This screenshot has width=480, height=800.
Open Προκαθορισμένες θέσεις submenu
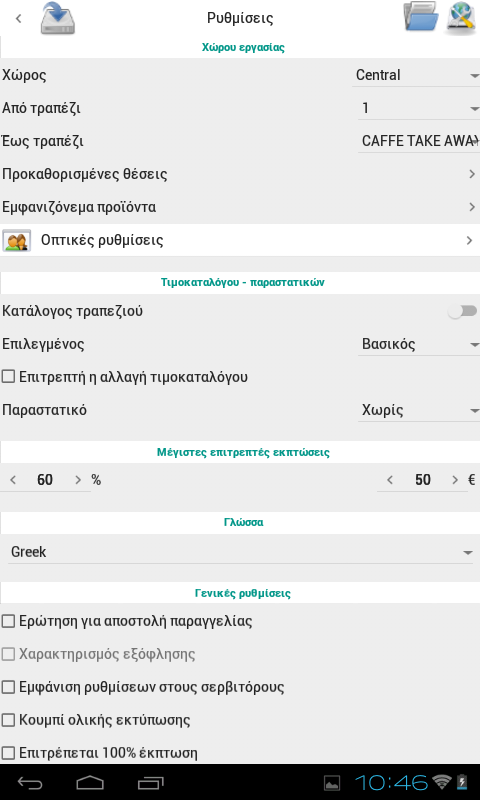(240, 174)
